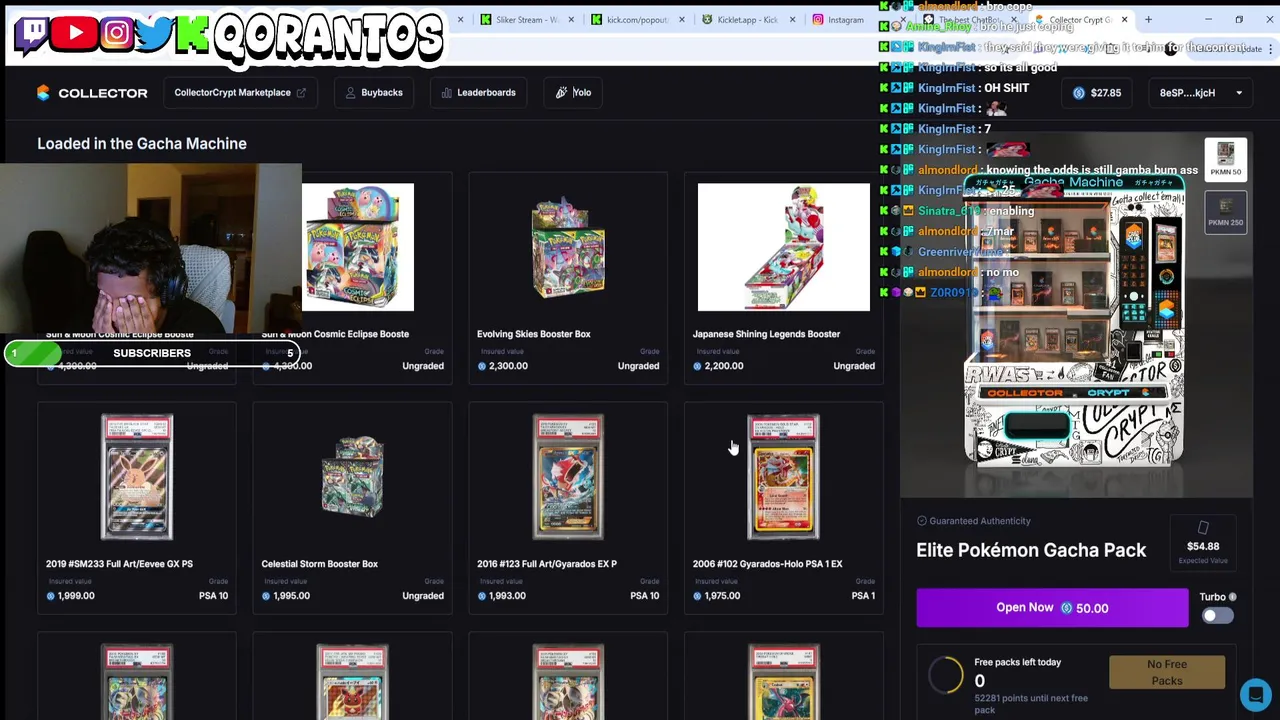Click Loaded in the Gacha Machine heading
Viewport: 1280px width, 720px height.
(x=142, y=144)
